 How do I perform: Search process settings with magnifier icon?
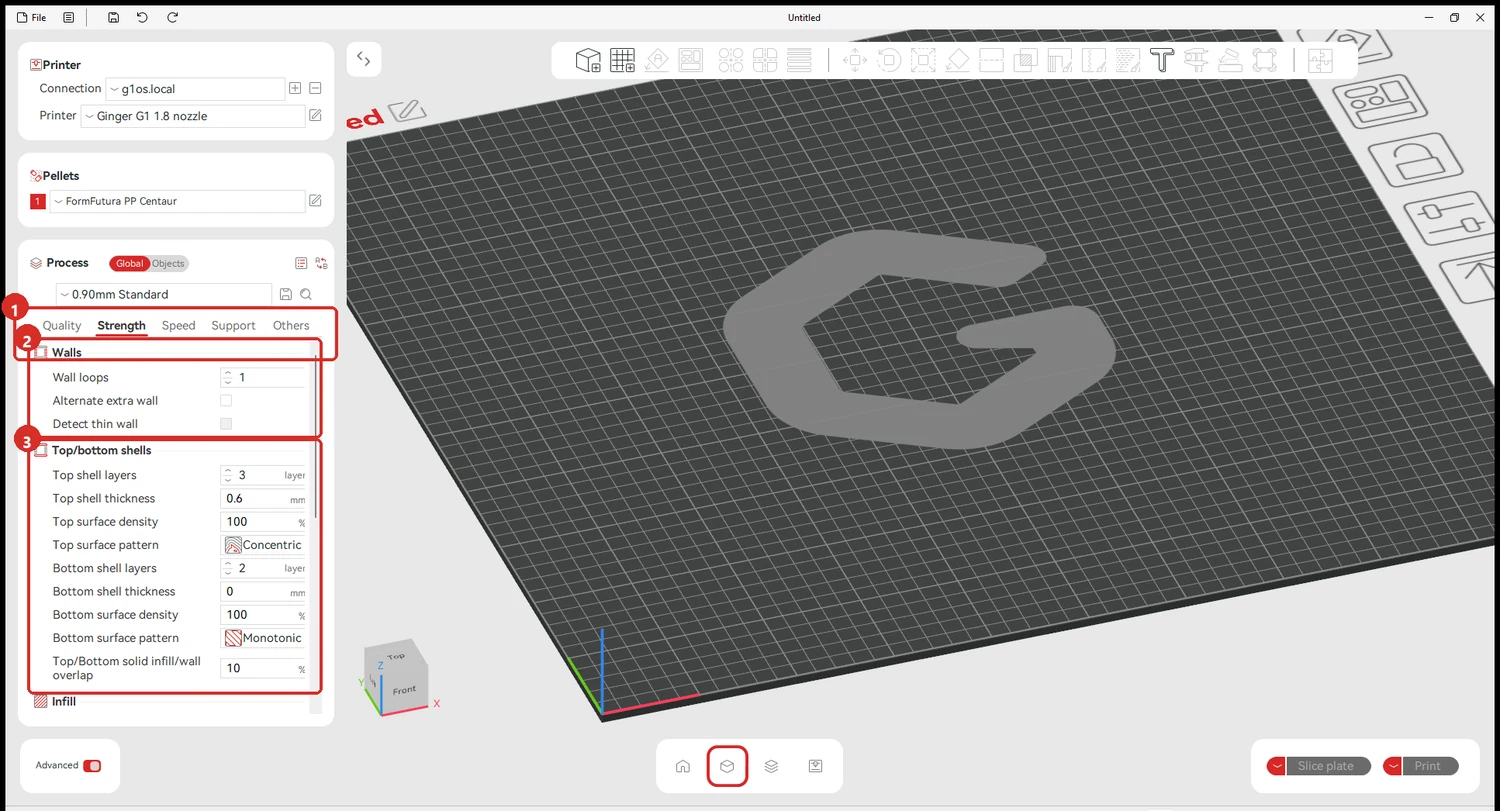click(306, 294)
